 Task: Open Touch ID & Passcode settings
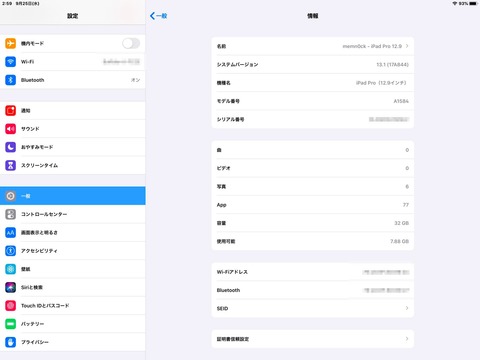pyautogui.click(x=73, y=306)
